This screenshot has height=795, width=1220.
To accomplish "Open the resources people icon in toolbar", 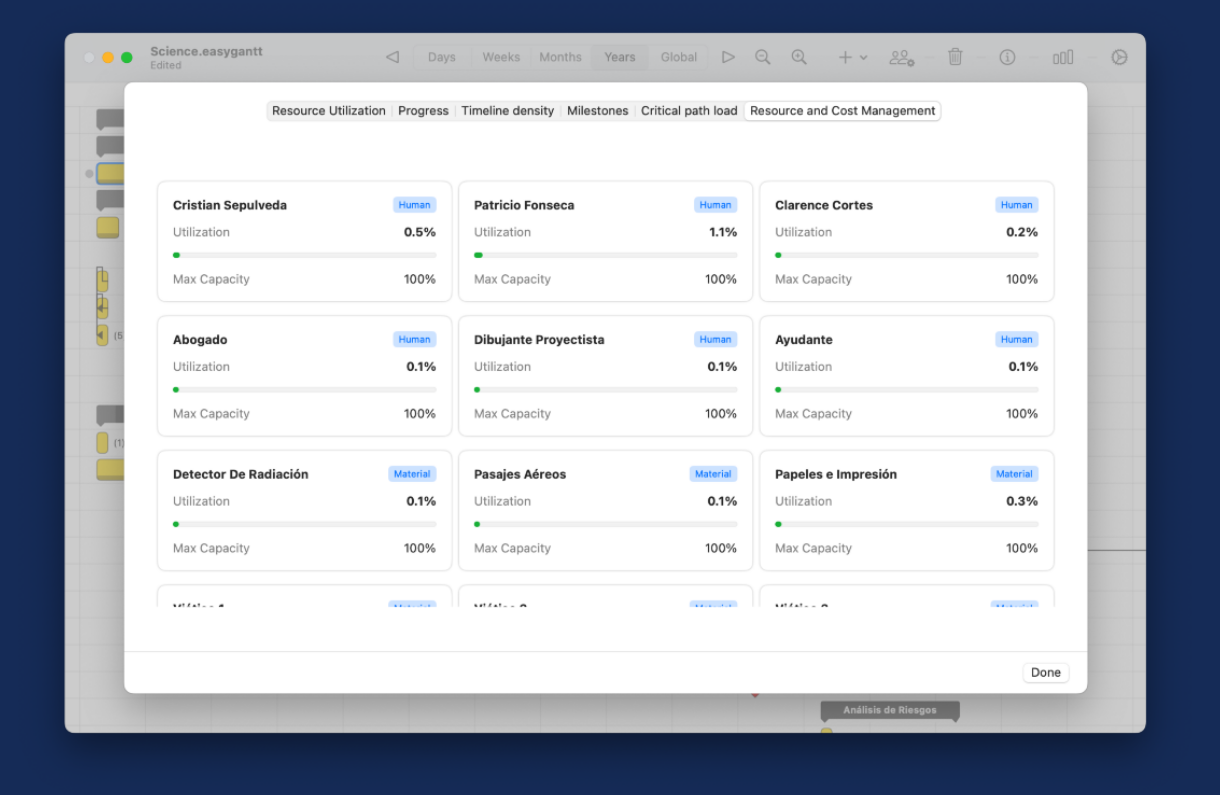I will (901, 57).
